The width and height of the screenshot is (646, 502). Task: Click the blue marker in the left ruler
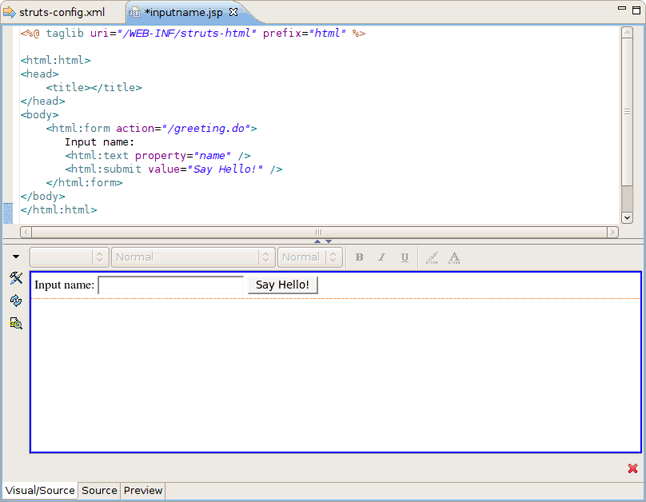[x=8, y=213]
